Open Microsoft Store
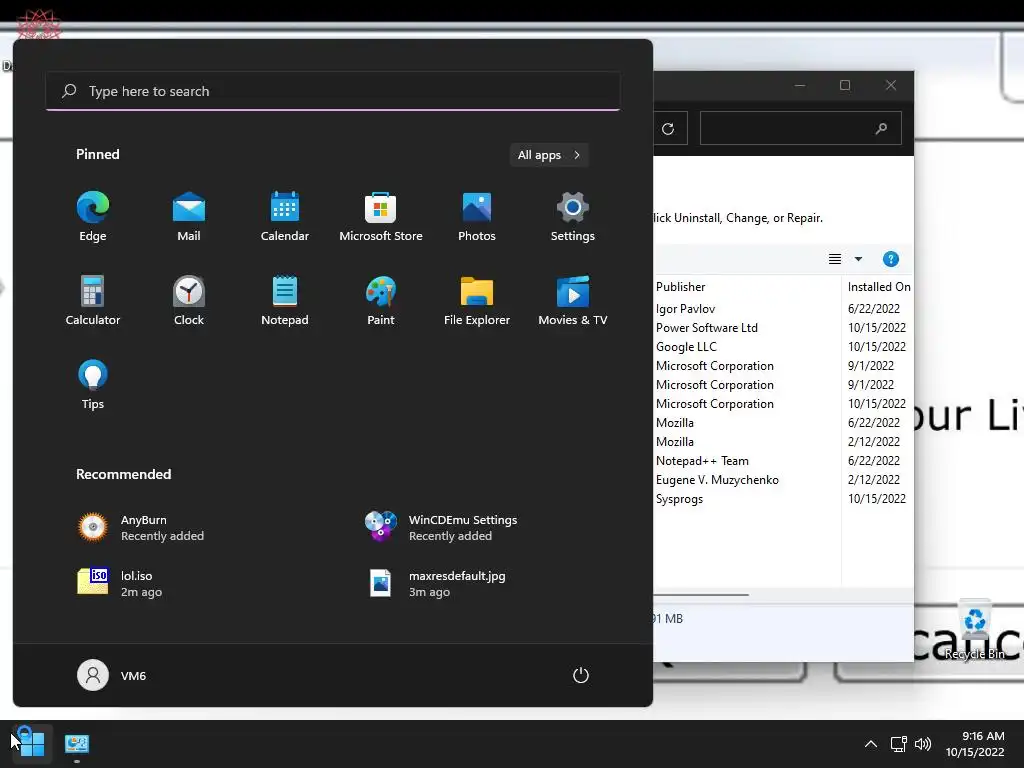The image size is (1024, 768). 381,217
